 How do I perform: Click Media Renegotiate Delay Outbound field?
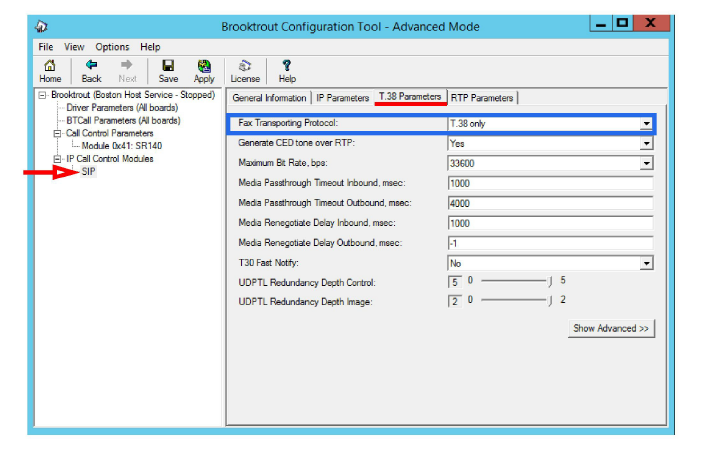pos(550,243)
